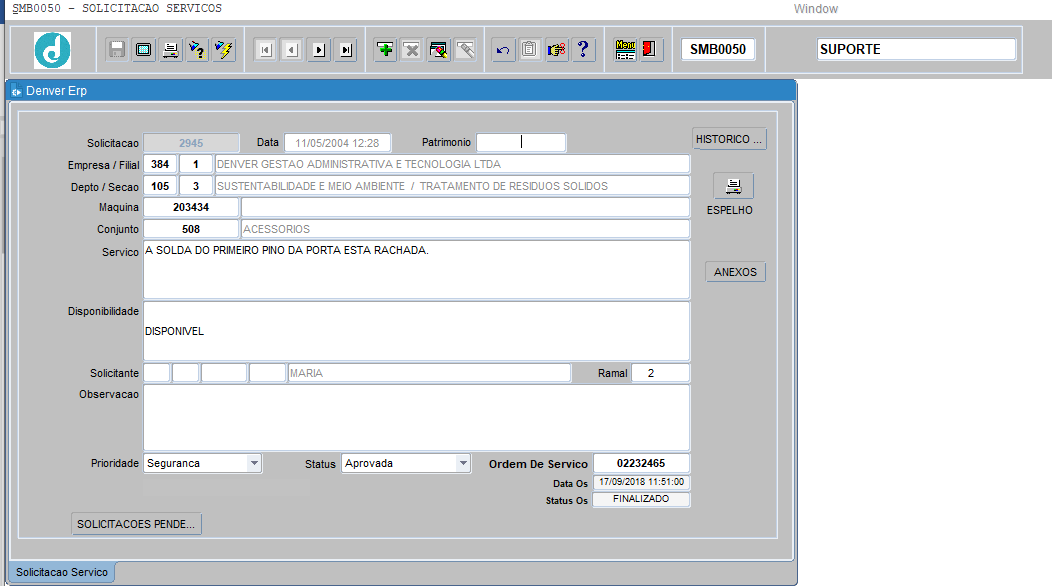Click the Solicitacao number field 2945
Image resolution: width=1052 pixels, height=586 pixels.
click(x=191, y=143)
